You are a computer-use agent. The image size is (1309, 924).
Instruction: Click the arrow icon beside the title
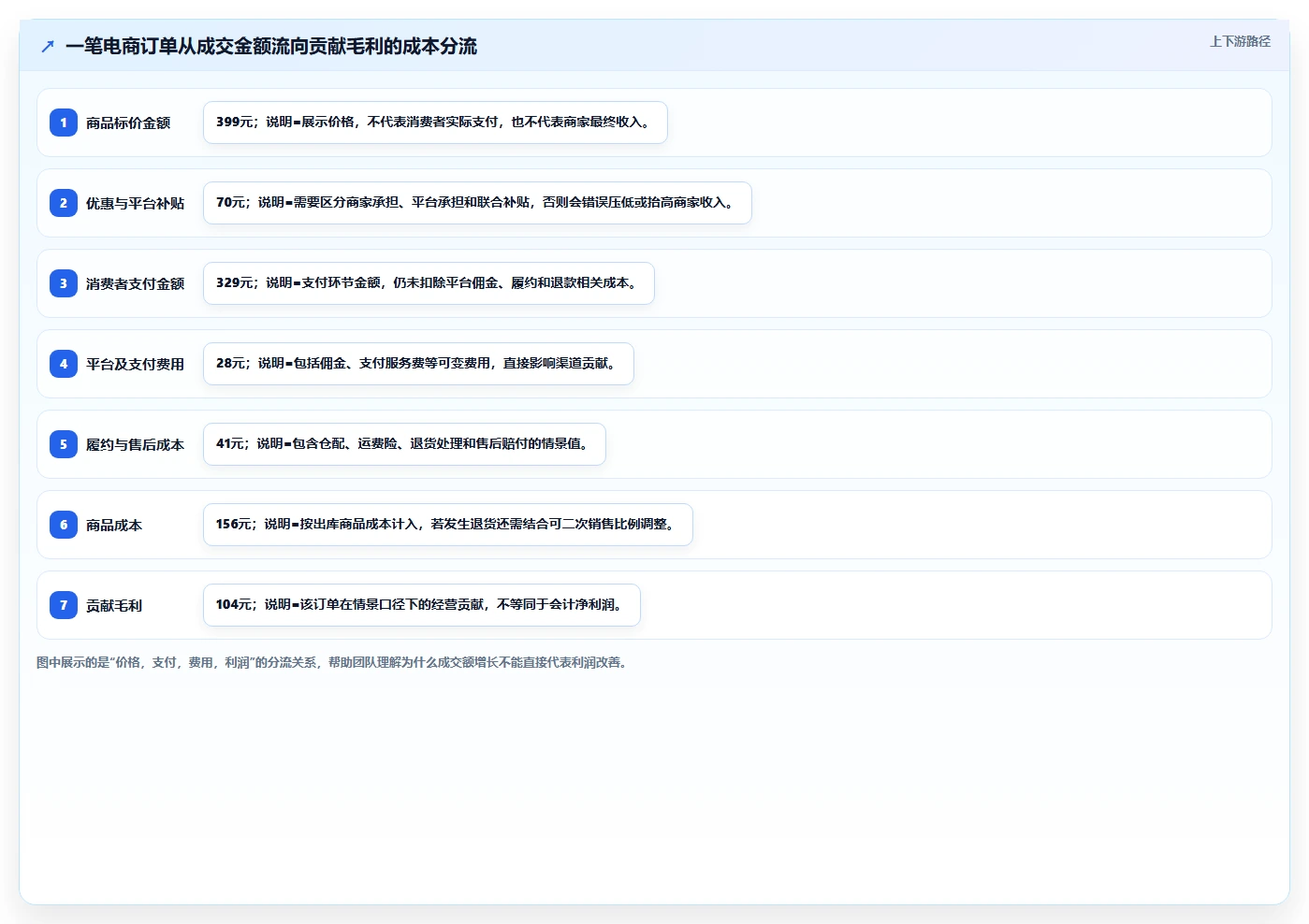point(48,46)
